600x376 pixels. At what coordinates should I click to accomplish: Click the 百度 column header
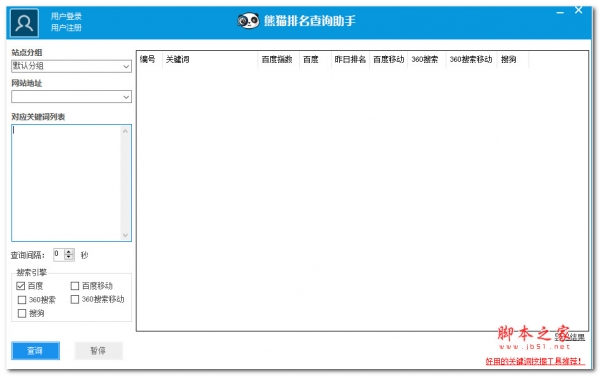(x=315, y=59)
